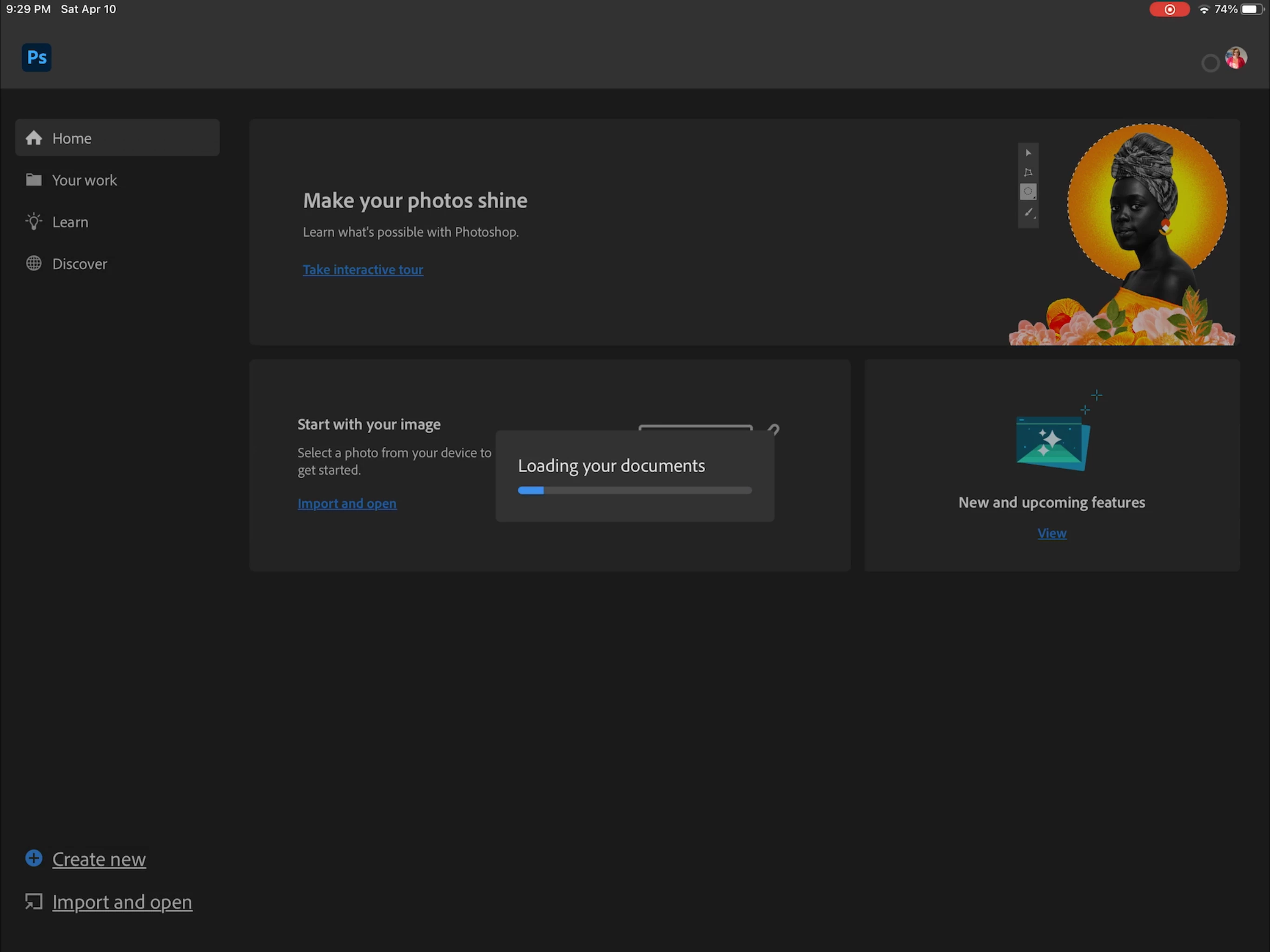Click Create new at bottom left
The width and height of the screenshot is (1270, 952).
[99, 859]
